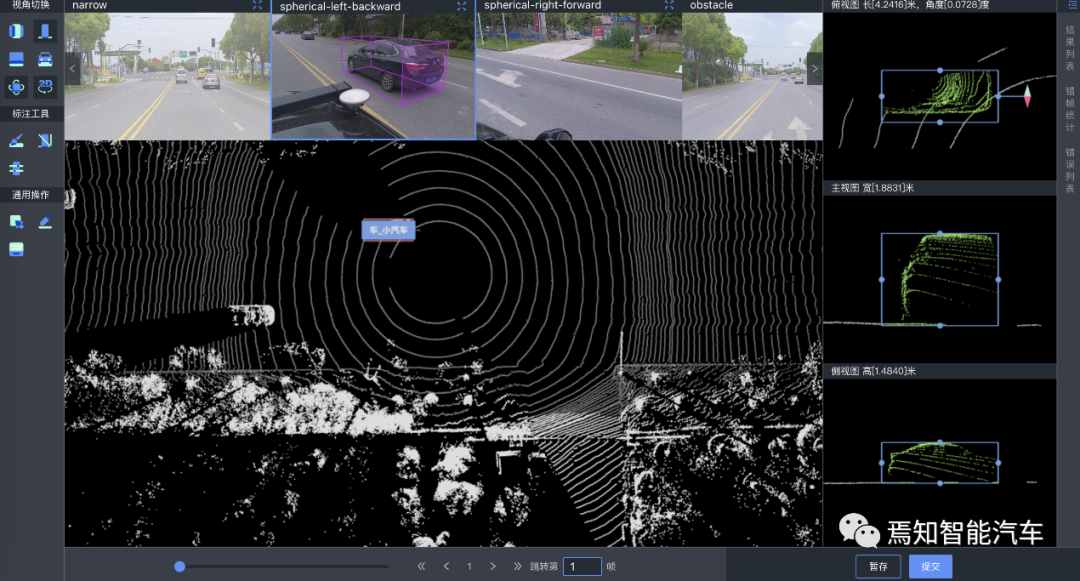
Task: Click the 提交 submit button
Action: pyautogui.click(x=930, y=566)
